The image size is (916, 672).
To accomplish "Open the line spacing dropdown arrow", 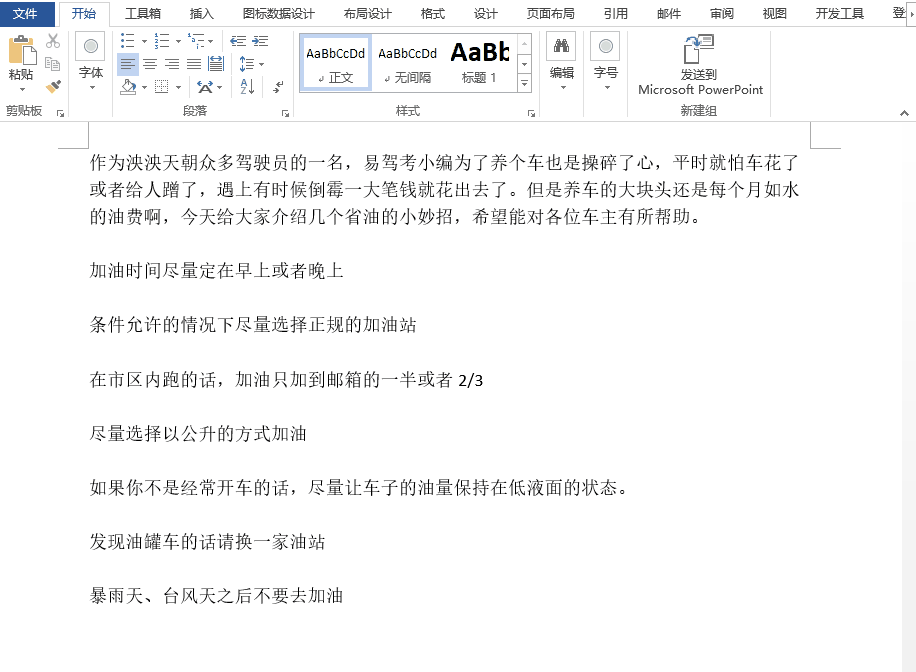I will (261, 63).
